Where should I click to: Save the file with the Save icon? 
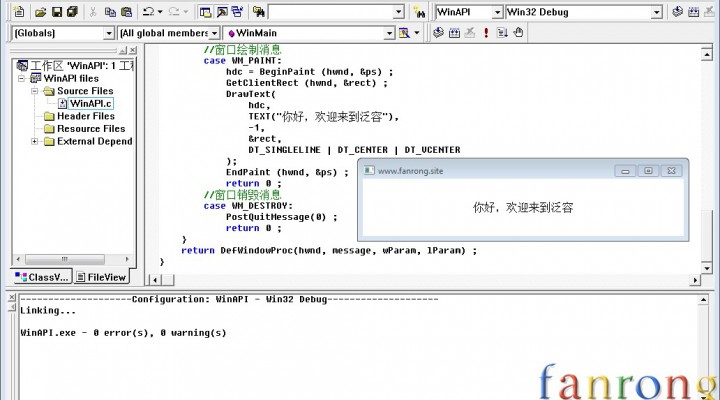pos(57,12)
